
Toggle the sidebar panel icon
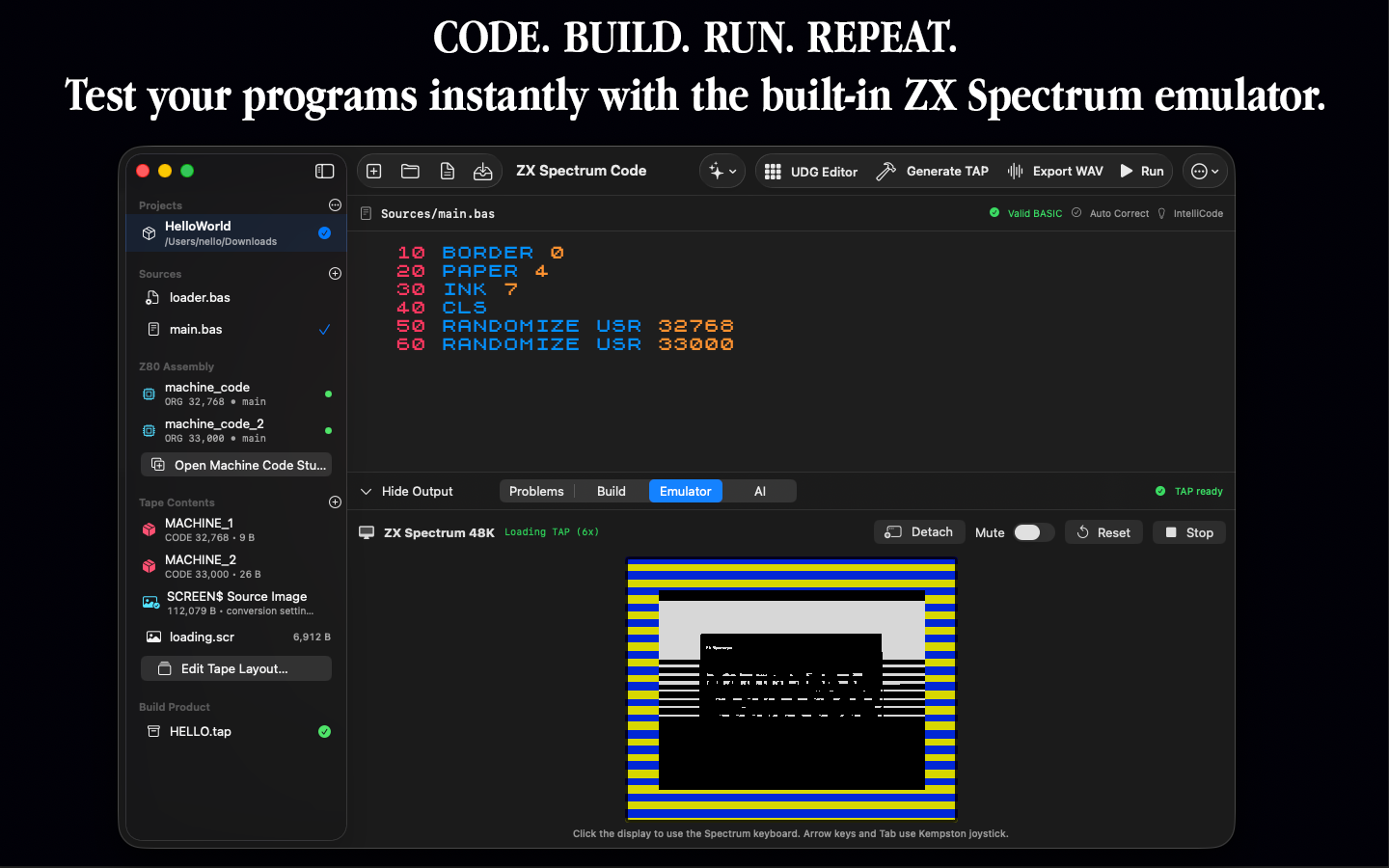(x=324, y=171)
